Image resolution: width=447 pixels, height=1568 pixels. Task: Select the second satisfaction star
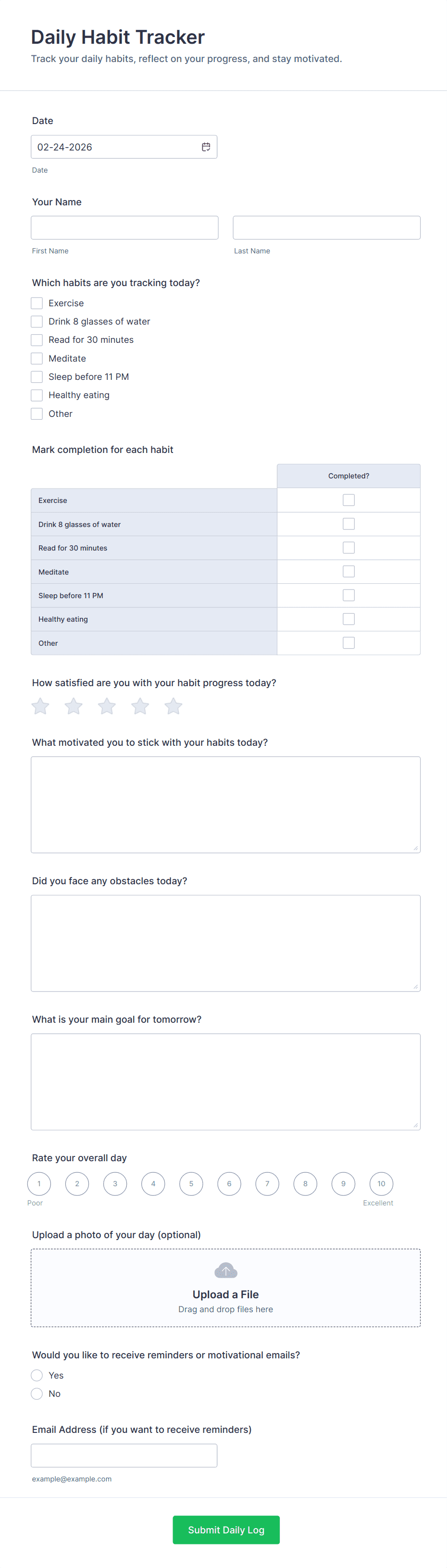tap(74, 706)
